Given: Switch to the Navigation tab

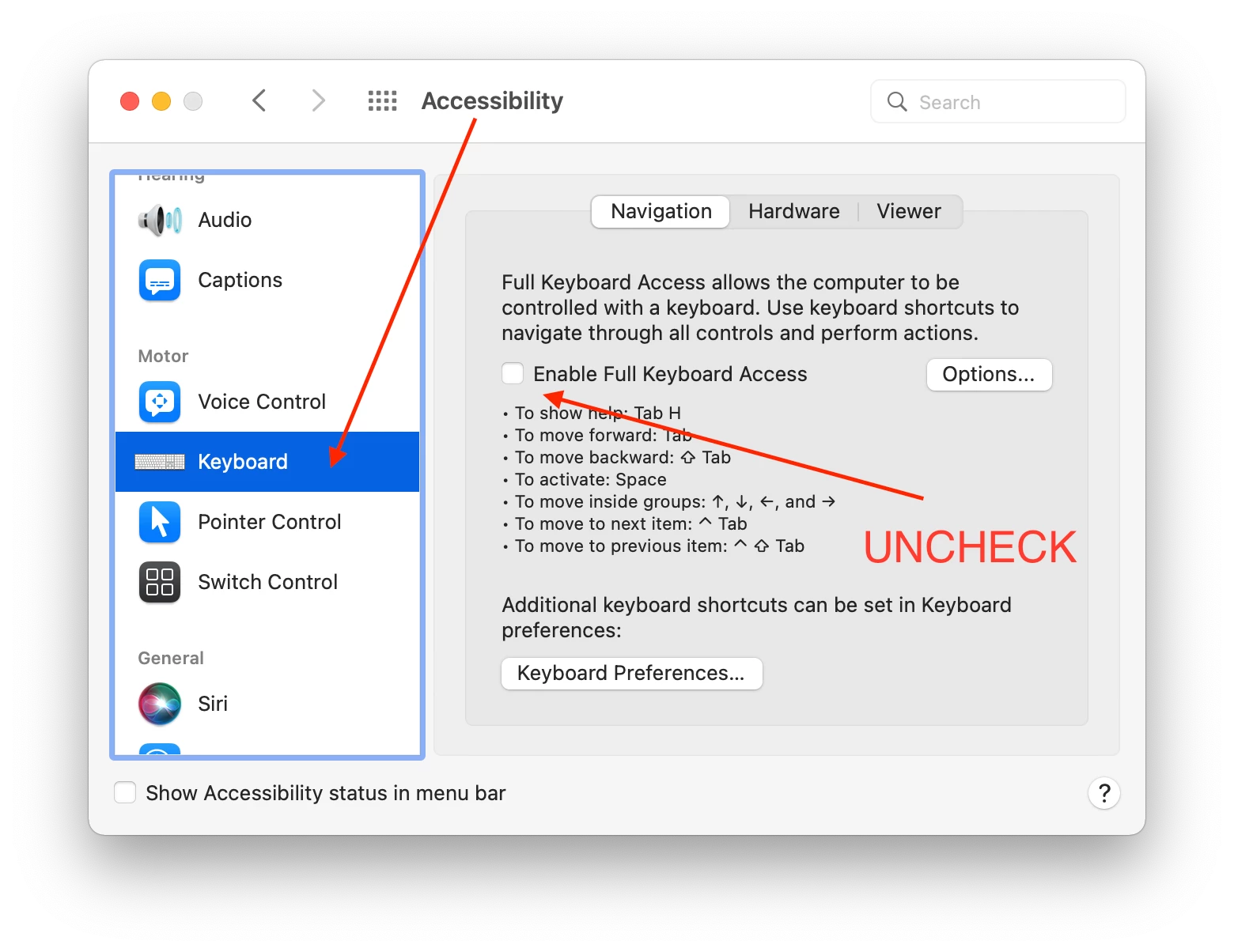Looking at the screenshot, I should 661,212.
